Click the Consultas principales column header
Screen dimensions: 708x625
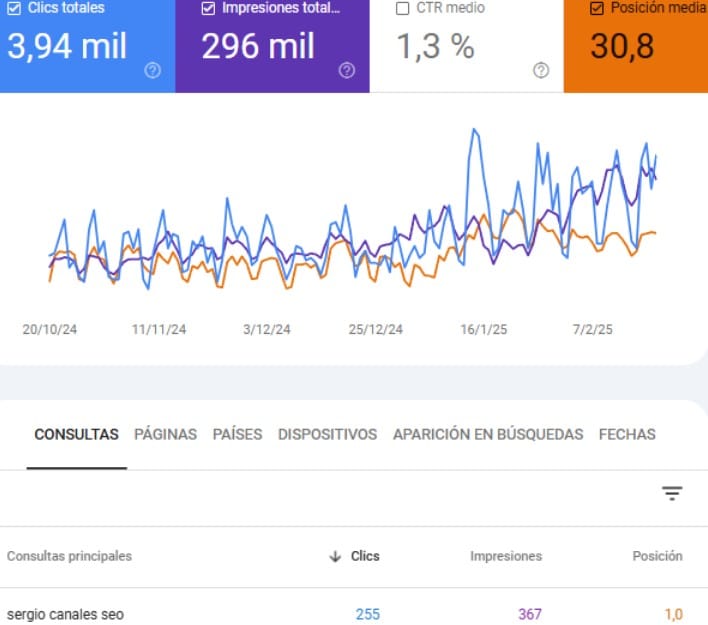pyautogui.click(x=69, y=556)
